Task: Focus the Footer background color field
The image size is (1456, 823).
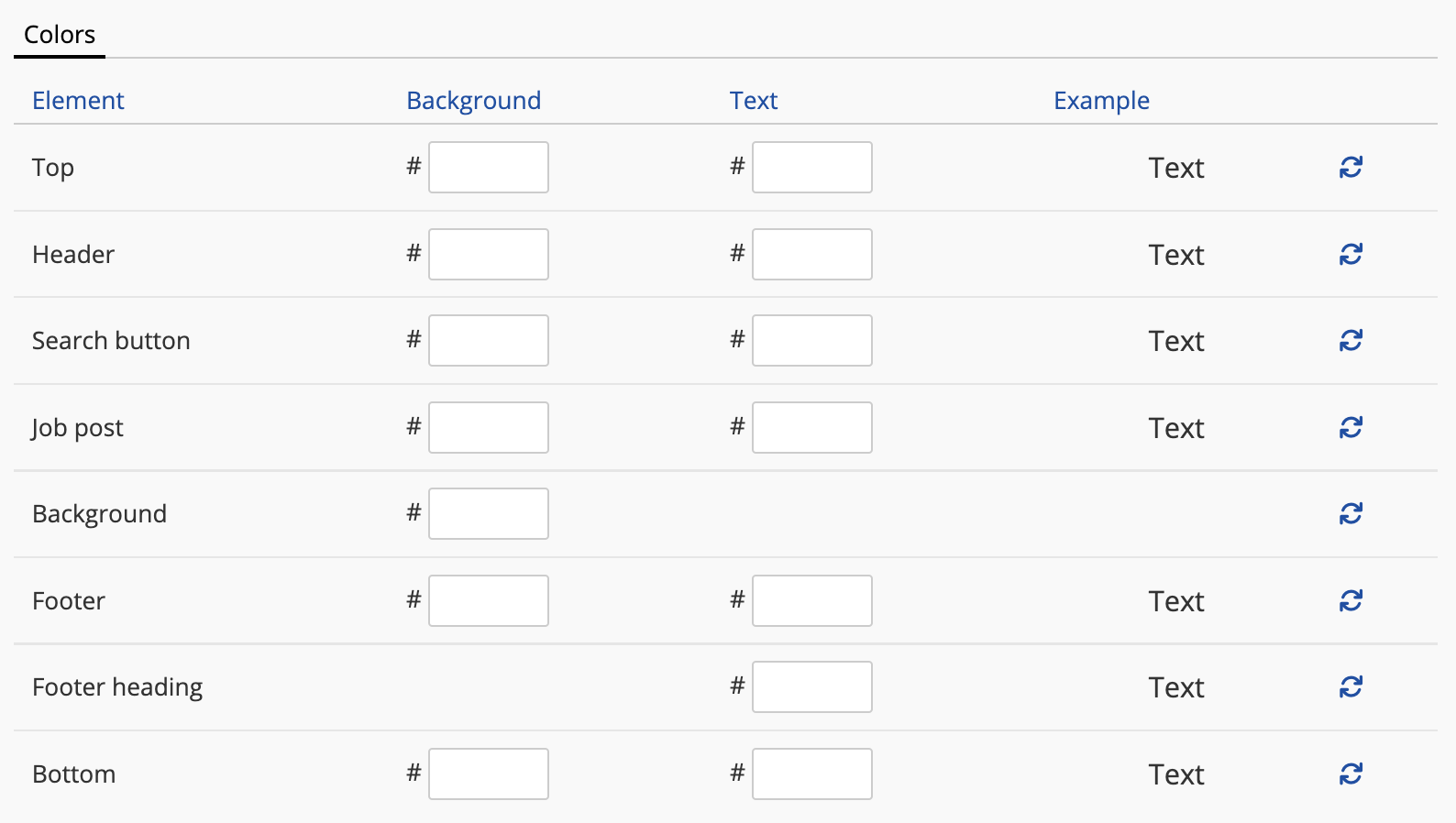Action: [489, 600]
